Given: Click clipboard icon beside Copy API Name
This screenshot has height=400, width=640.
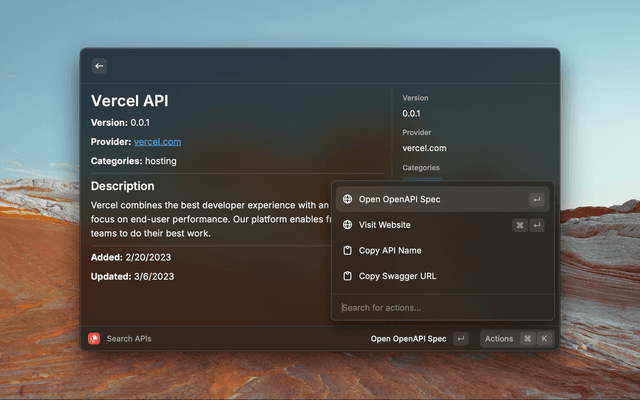Looking at the screenshot, I should [347, 251].
